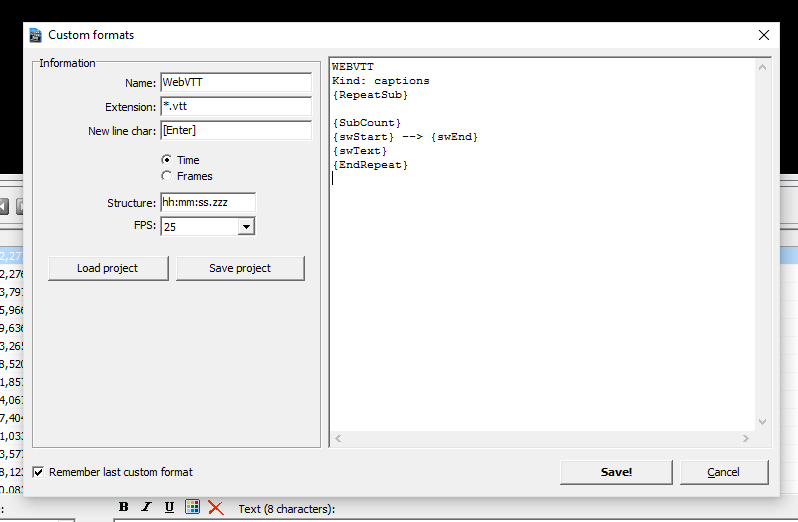
Task: Select the Time radio button
Action: (166, 160)
